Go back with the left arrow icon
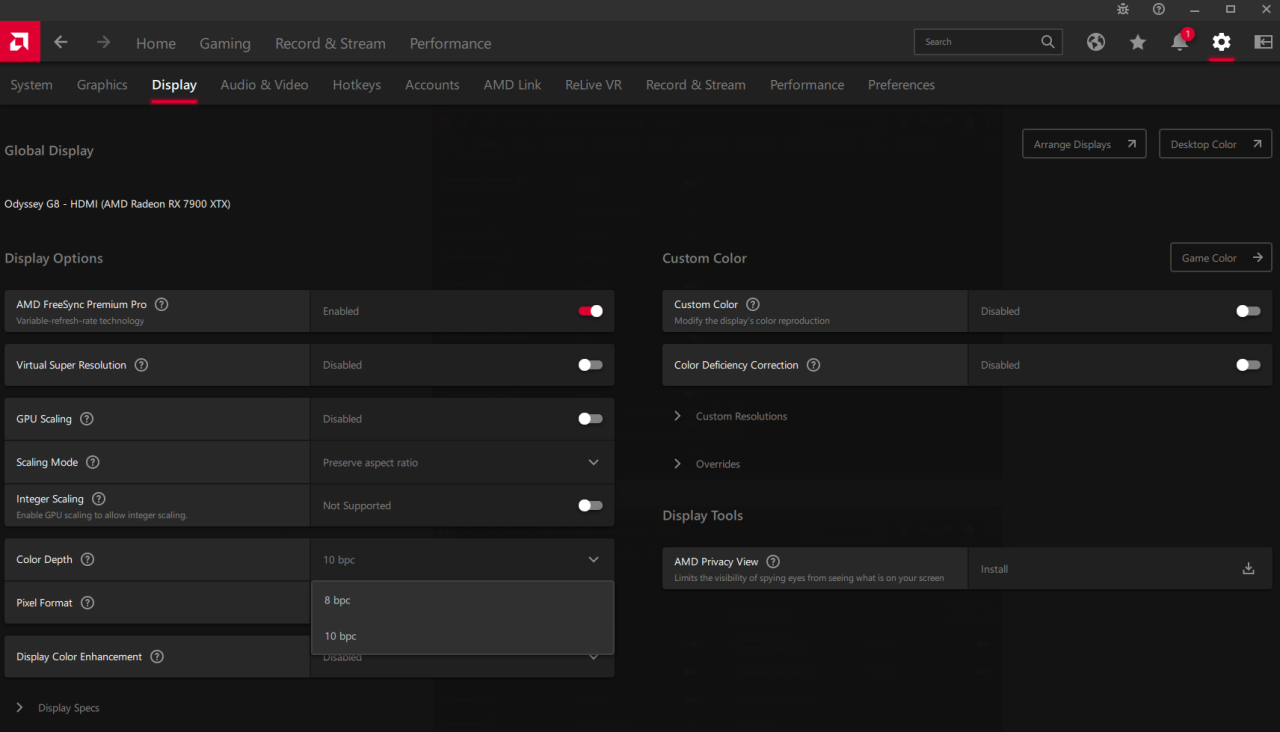 61,42
